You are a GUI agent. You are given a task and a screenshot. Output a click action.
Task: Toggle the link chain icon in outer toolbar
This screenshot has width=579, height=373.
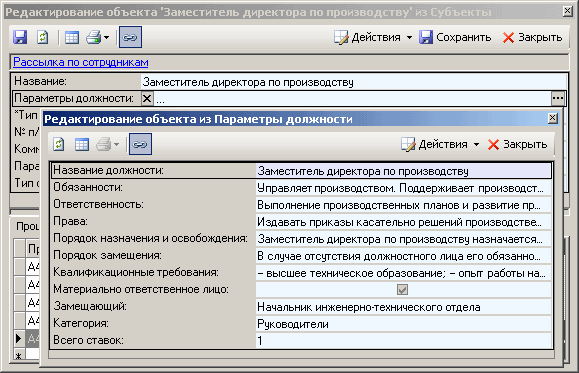tap(130, 37)
